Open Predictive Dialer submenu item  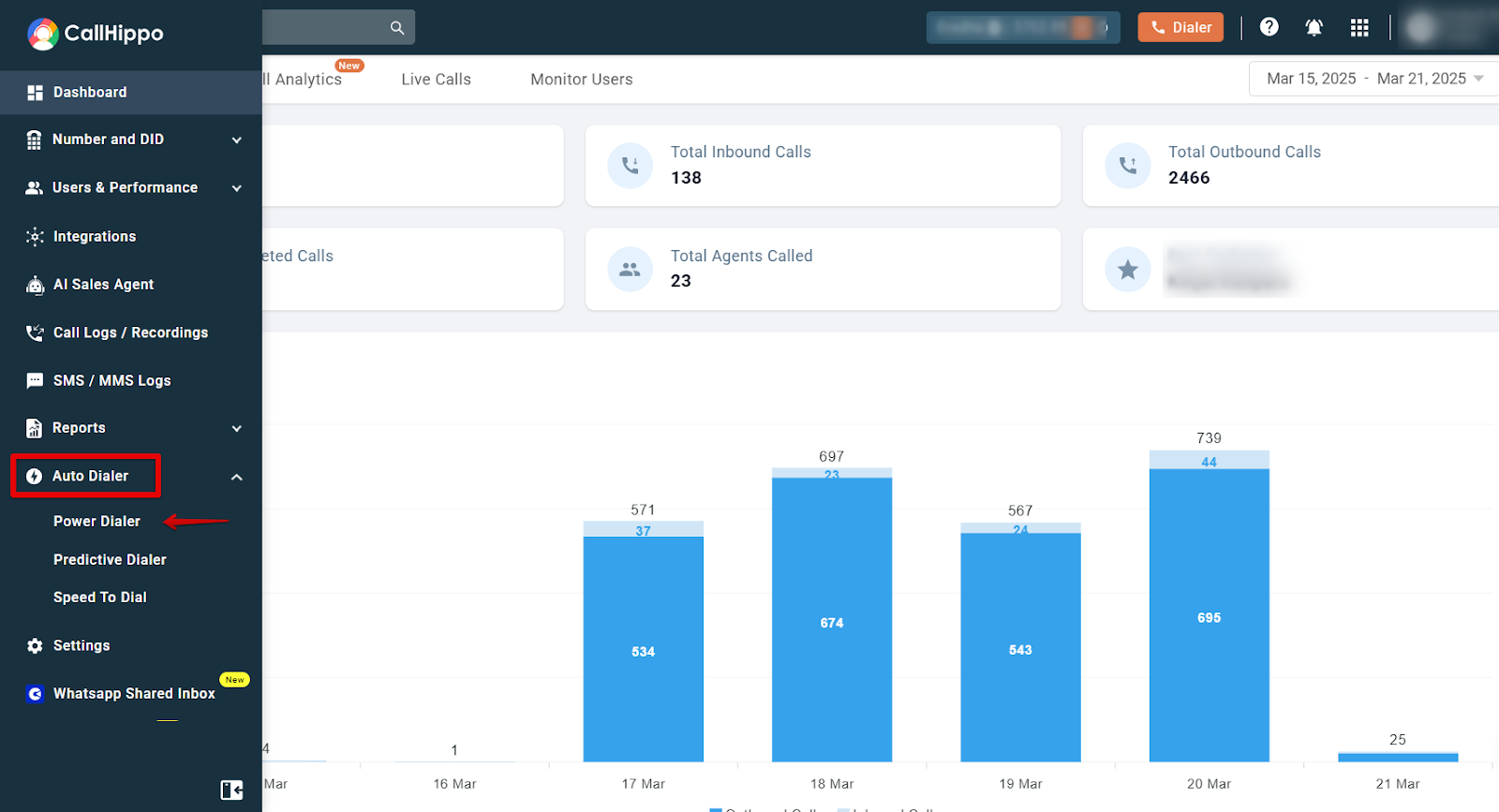tap(110, 560)
